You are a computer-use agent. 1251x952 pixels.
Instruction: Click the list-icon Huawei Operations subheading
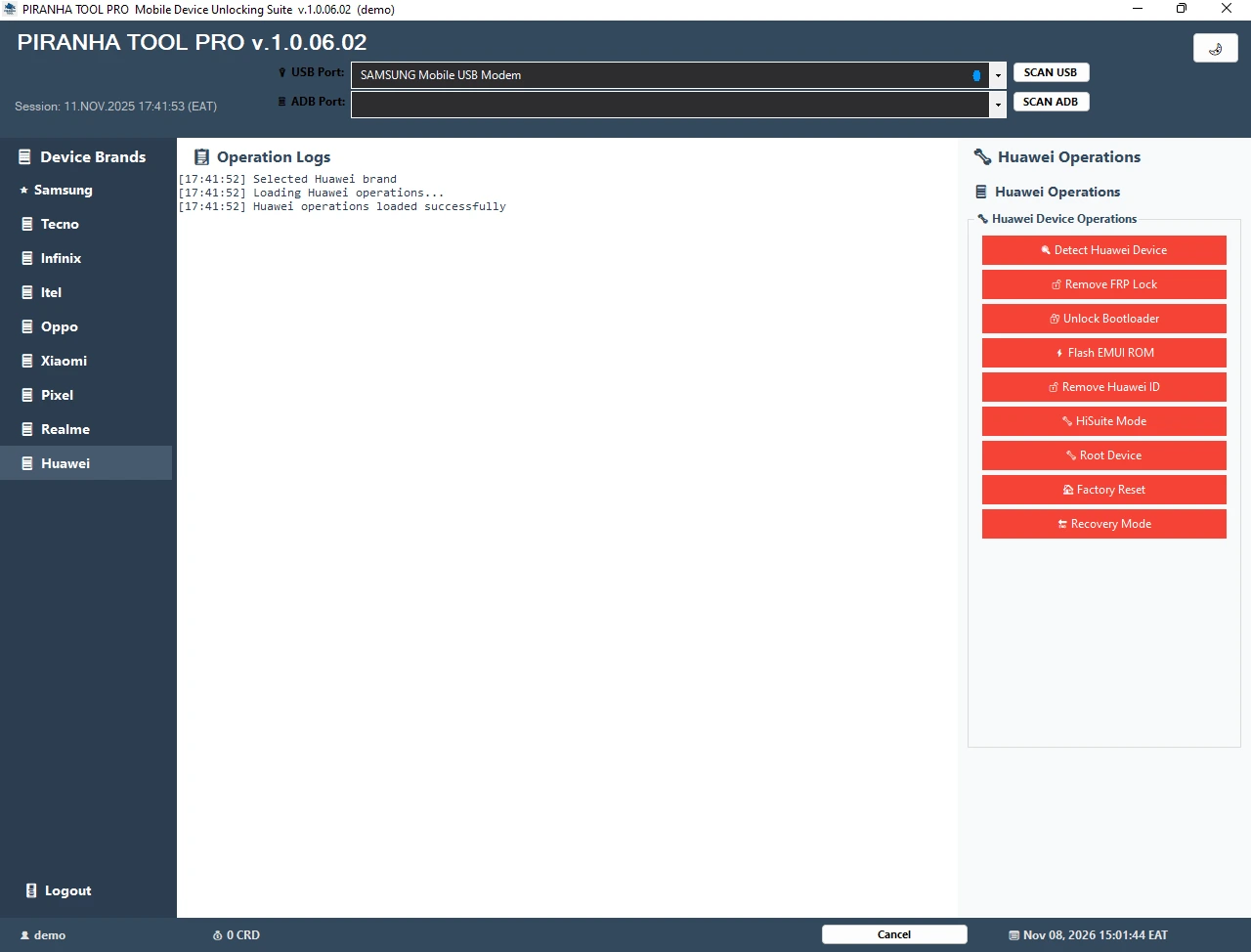tap(1048, 192)
